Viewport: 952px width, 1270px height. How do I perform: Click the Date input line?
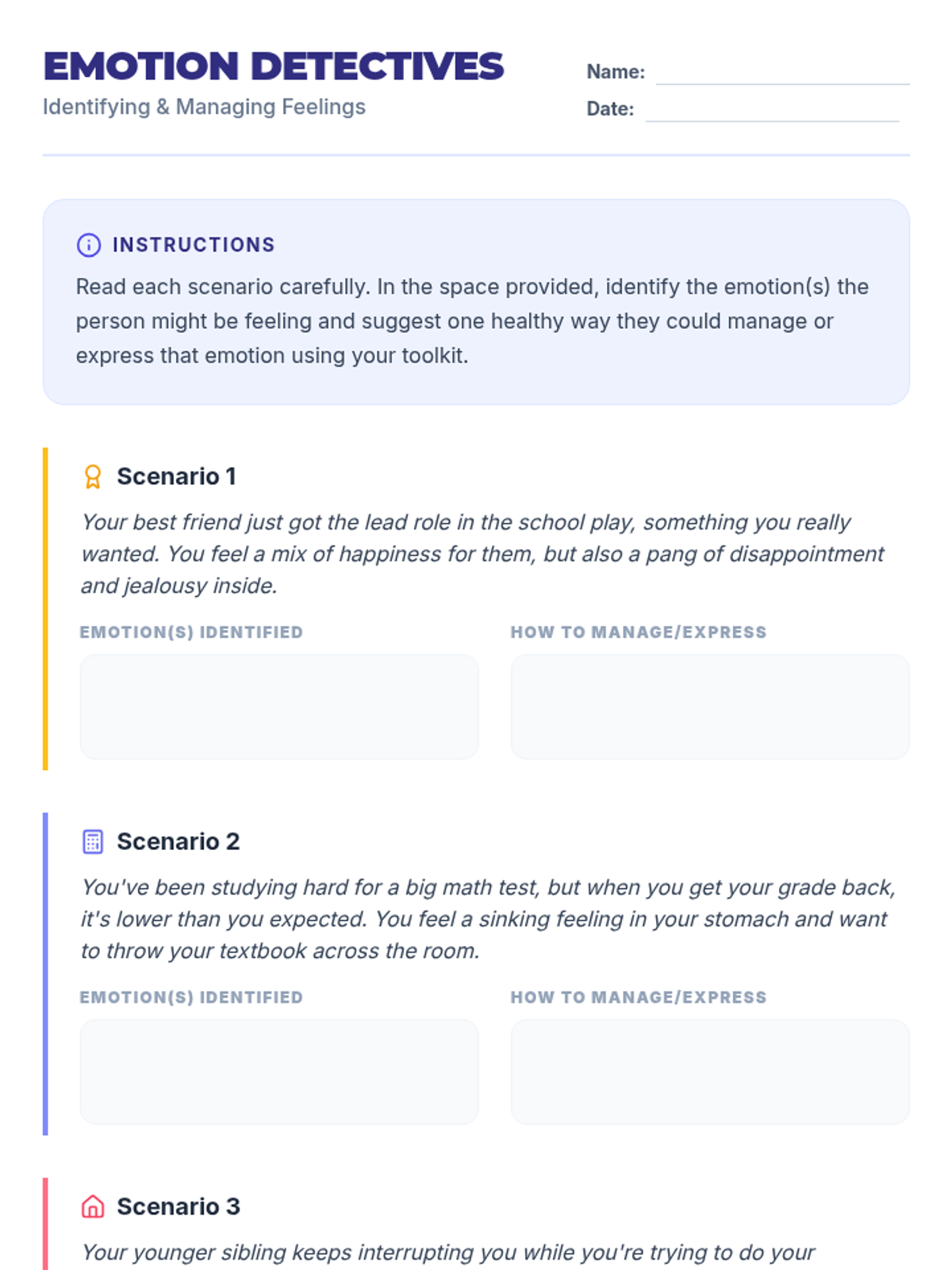[x=772, y=110]
